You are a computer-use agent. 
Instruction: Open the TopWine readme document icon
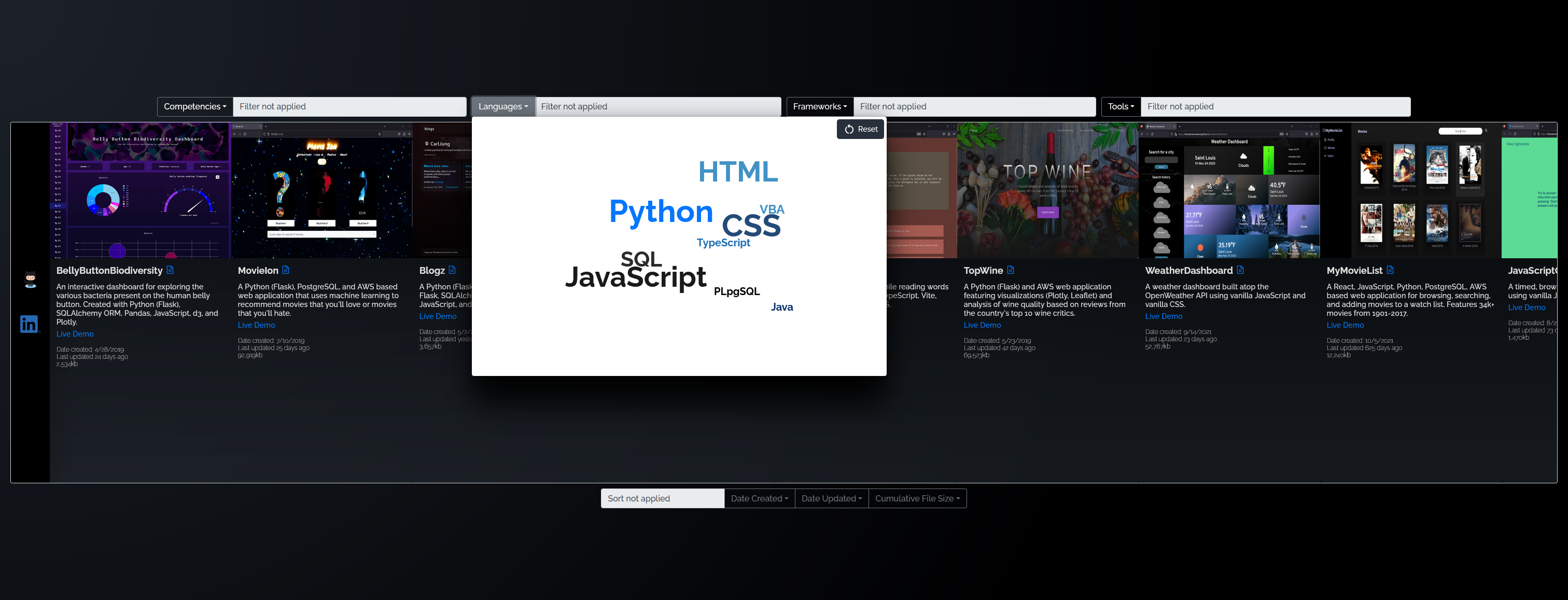1011,270
